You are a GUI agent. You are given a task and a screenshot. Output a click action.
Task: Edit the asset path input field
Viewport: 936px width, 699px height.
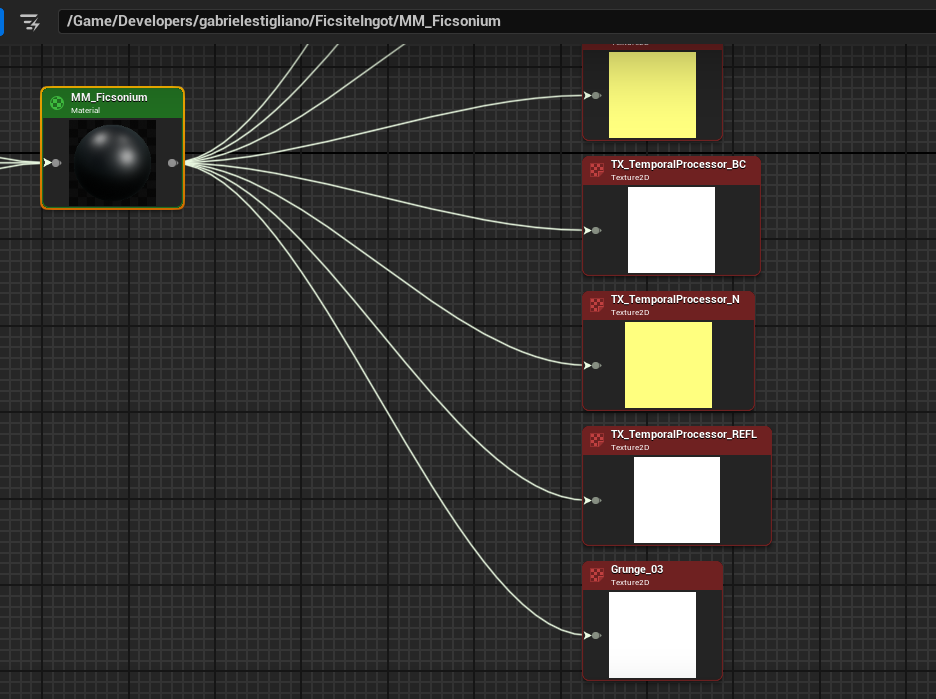(x=497, y=21)
